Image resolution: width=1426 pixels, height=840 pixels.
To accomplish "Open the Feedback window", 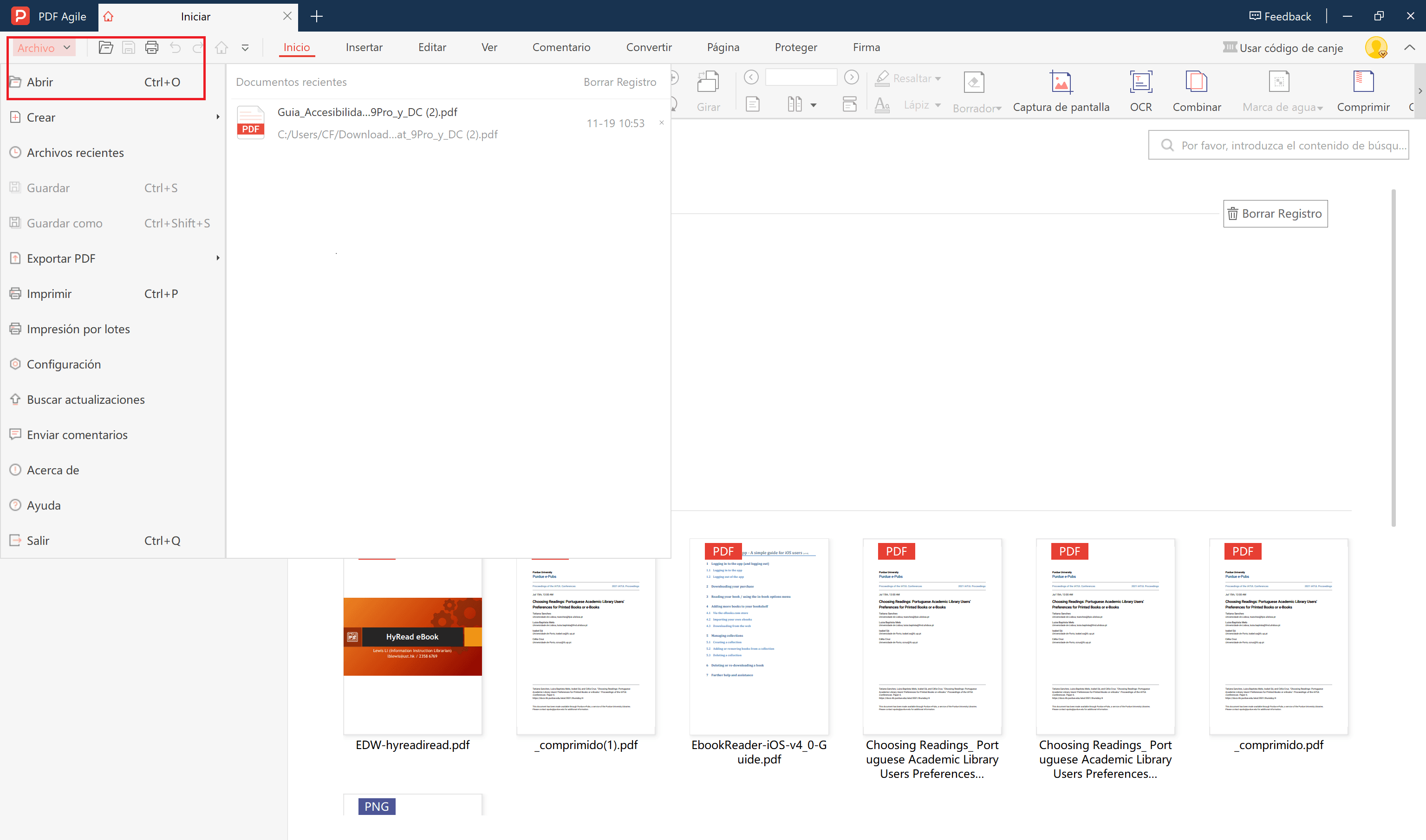I will pyautogui.click(x=1280, y=16).
